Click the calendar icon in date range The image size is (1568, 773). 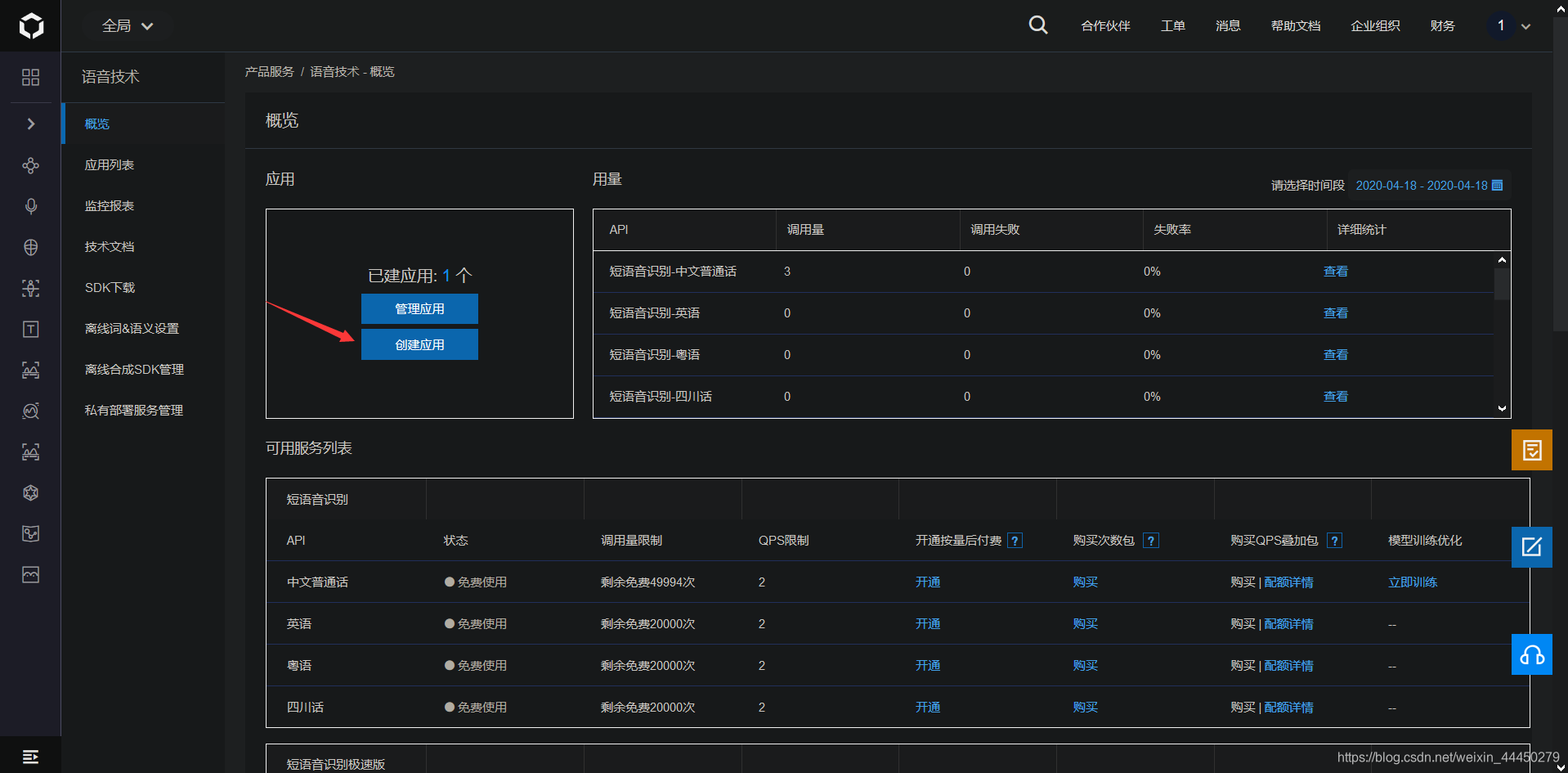click(1498, 186)
